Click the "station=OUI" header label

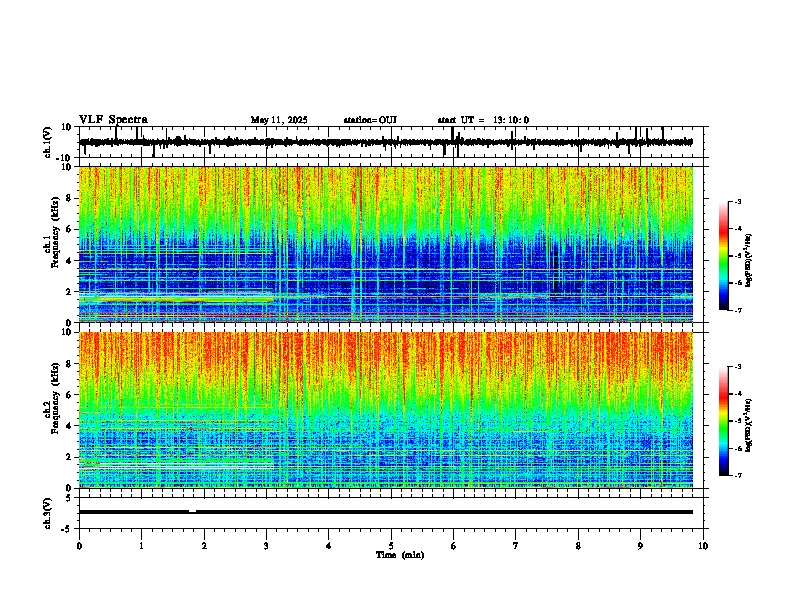(370, 120)
